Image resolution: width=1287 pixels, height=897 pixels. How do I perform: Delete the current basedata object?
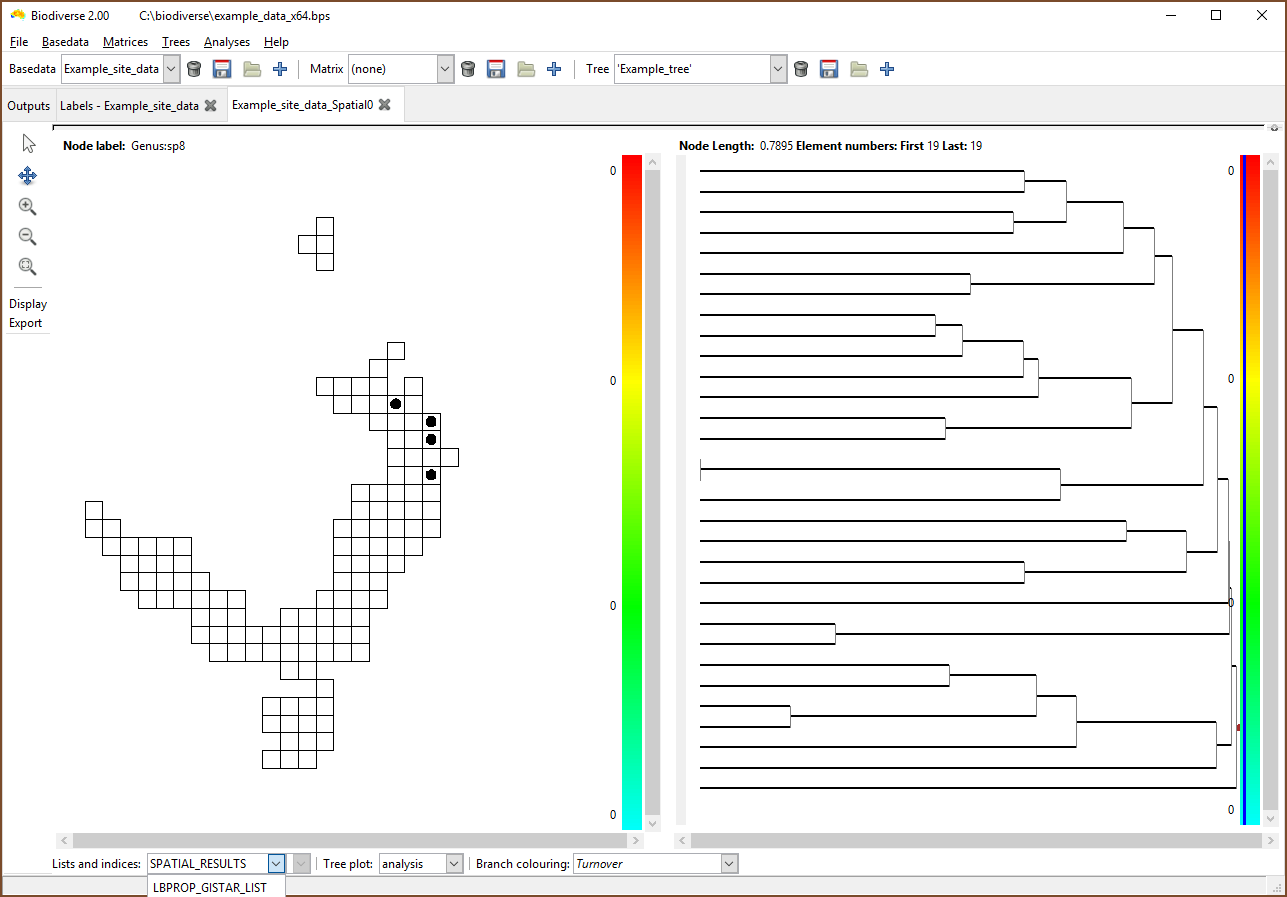click(x=193, y=68)
